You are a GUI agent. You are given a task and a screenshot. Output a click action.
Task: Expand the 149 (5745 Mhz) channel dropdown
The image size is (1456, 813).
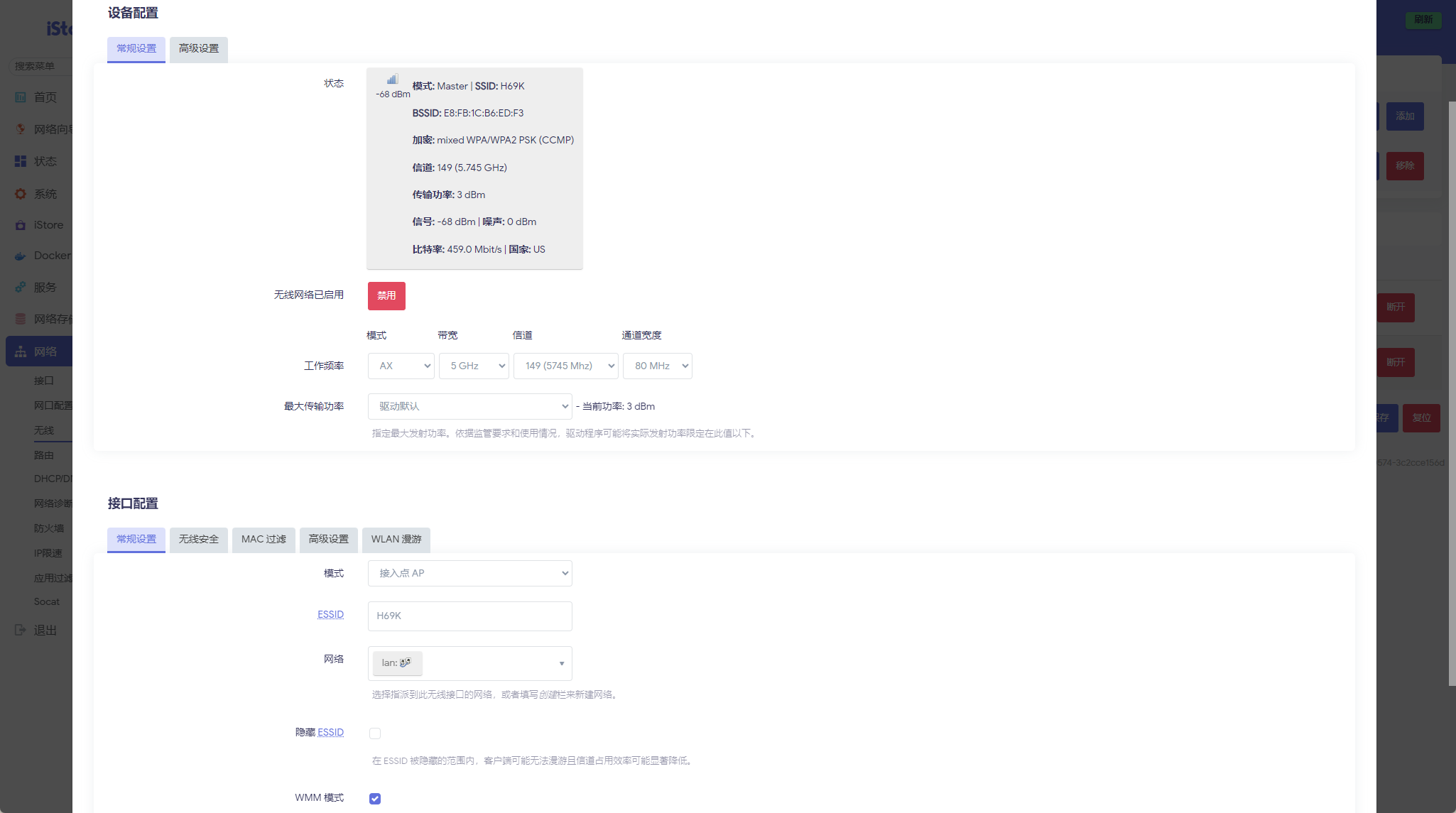pyautogui.click(x=566, y=366)
